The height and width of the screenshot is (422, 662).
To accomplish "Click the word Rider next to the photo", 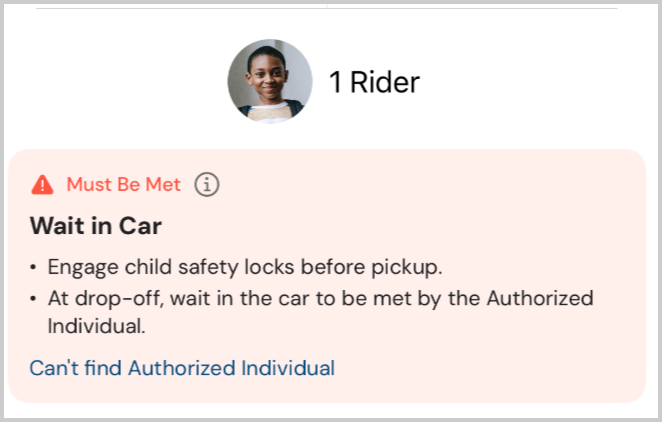I will (385, 82).
